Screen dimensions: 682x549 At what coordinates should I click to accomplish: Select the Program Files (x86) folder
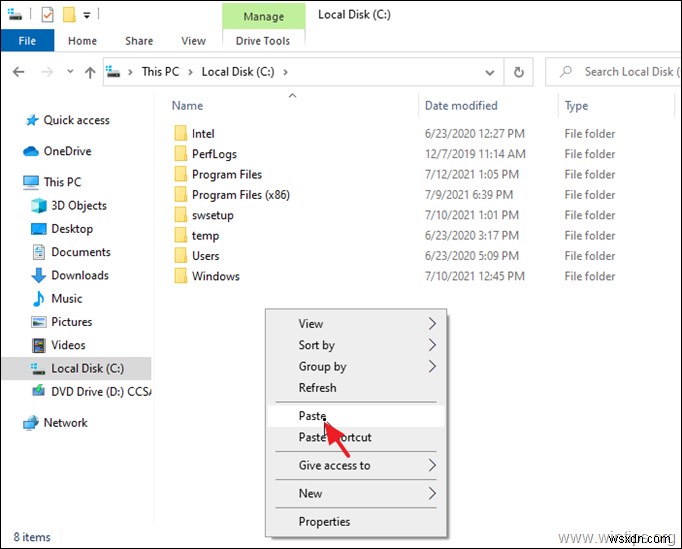(x=241, y=194)
